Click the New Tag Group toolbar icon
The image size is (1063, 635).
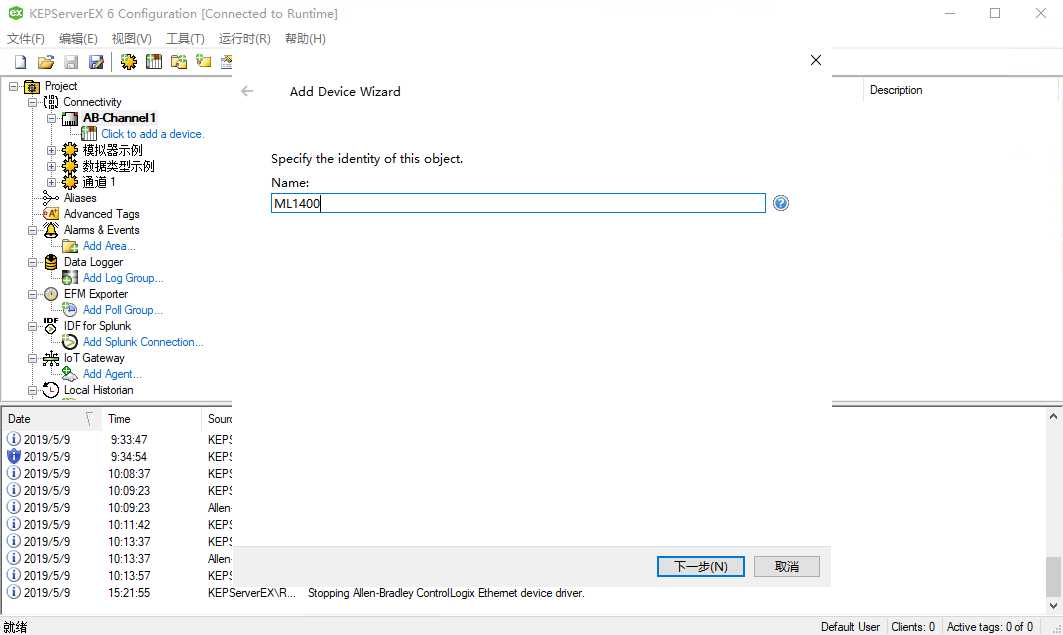179,62
